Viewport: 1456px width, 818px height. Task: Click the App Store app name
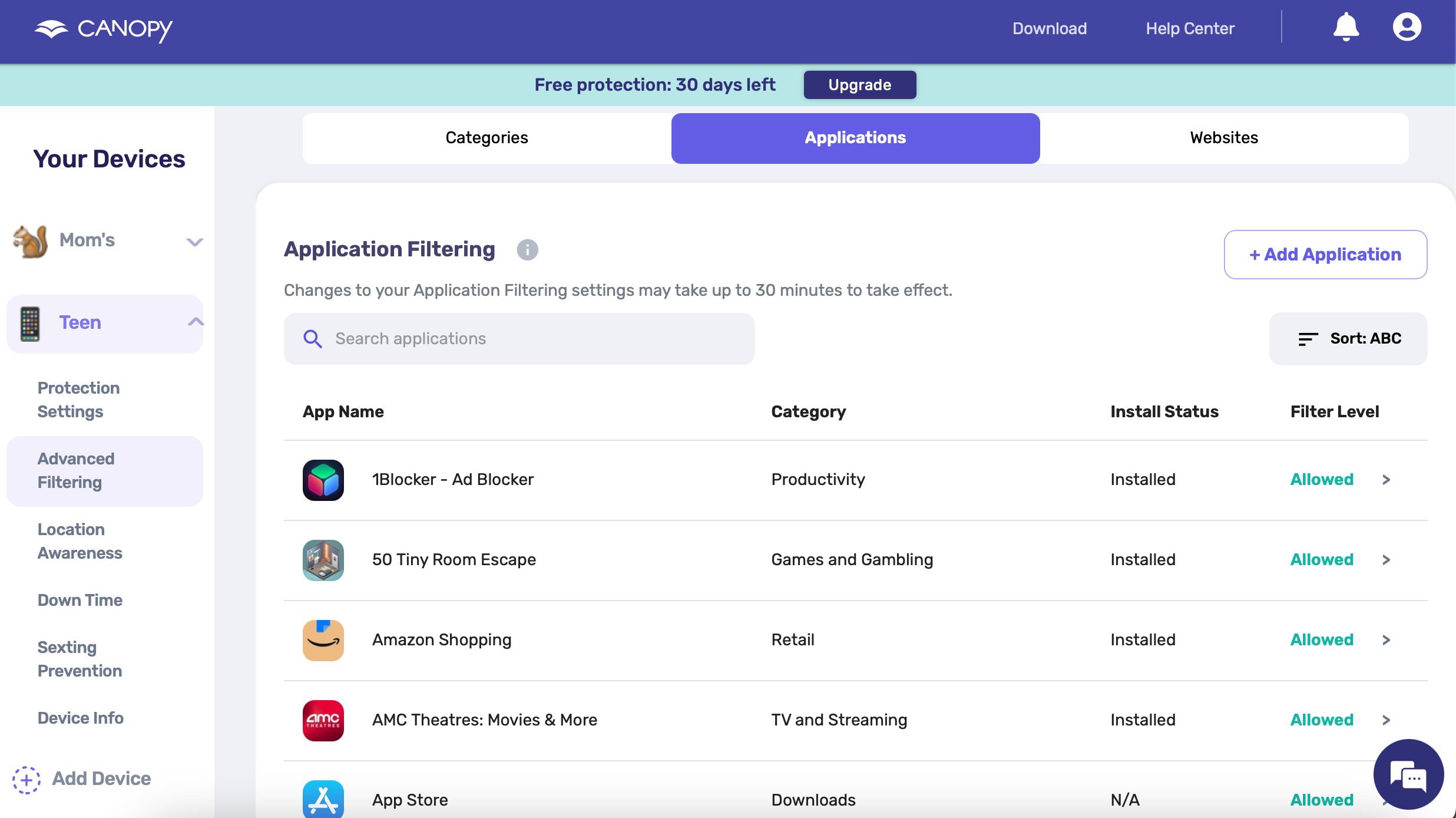coord(410,800)
